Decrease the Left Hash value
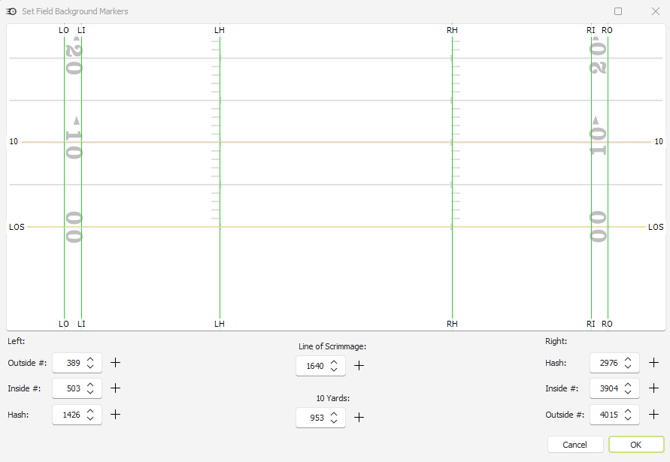 (90, 418)
